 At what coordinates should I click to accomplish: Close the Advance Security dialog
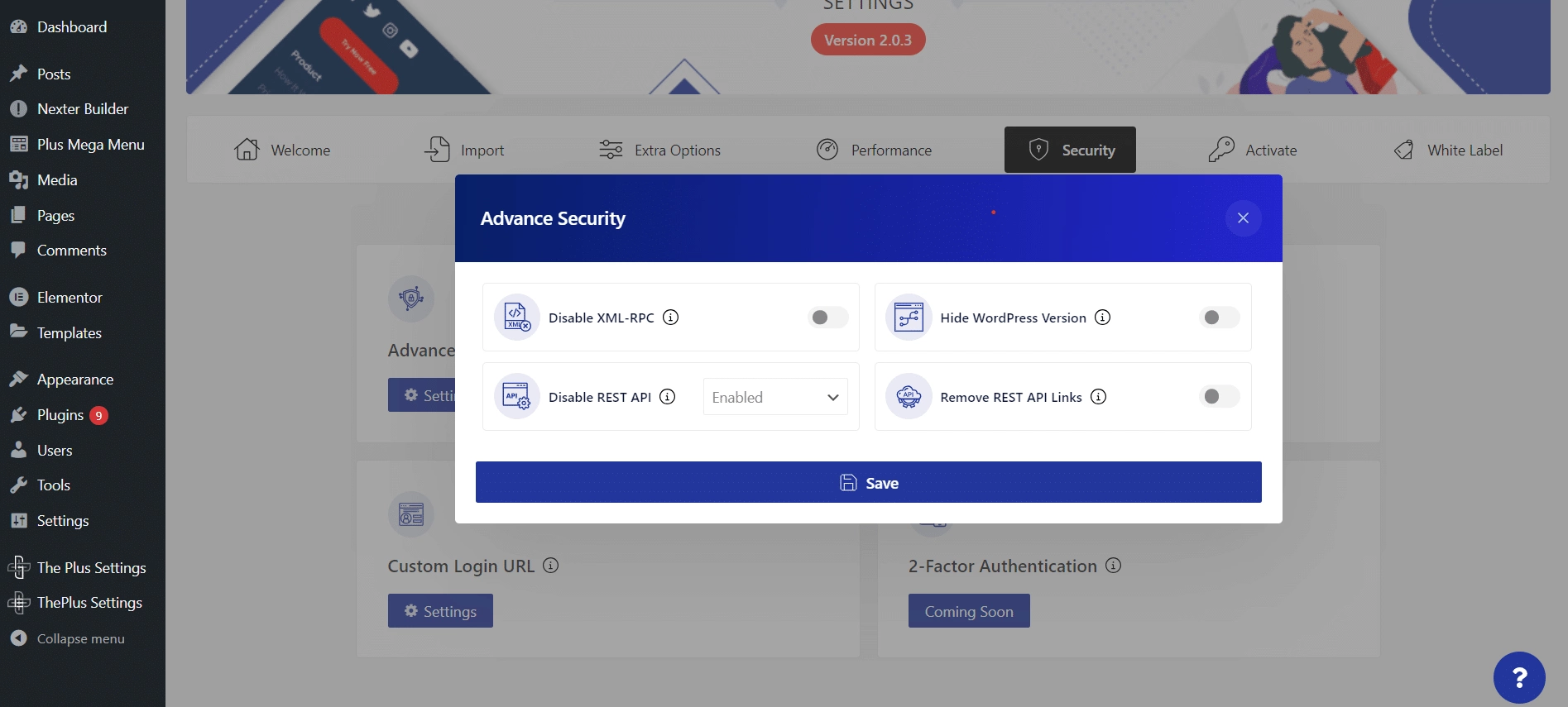coord(1243,218)
